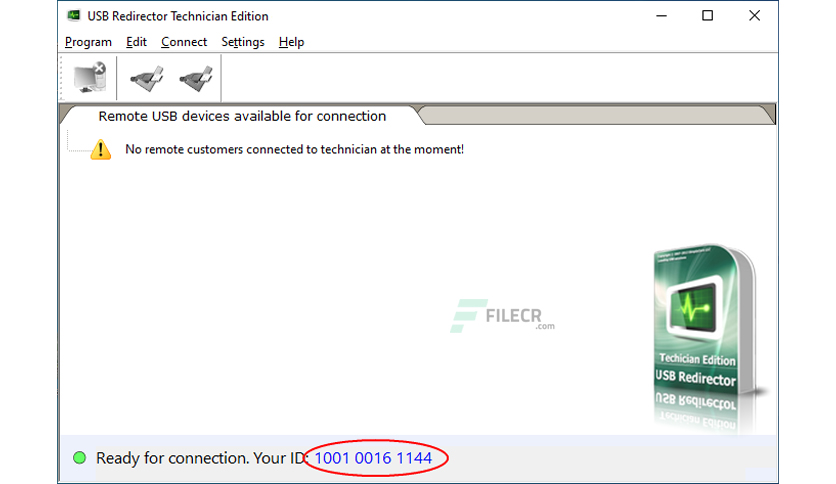Select the 'No remote customers connected' message row
Image resolution: width=836 pixels, height=484 pixels.
[294, 149]
